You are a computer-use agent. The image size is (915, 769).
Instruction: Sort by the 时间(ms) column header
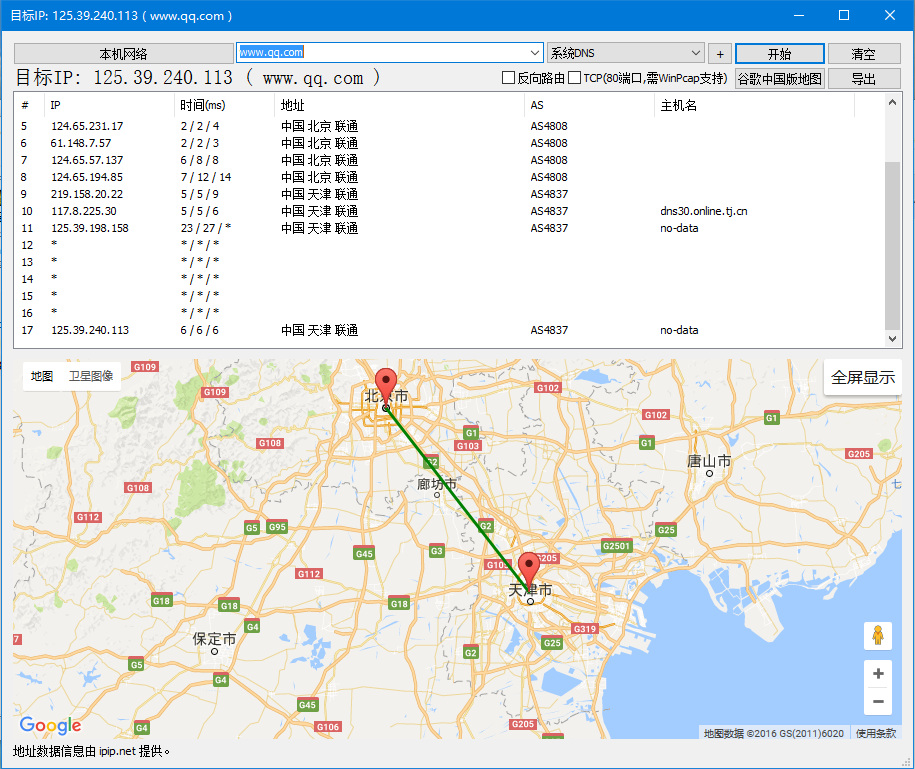point(224,105)
